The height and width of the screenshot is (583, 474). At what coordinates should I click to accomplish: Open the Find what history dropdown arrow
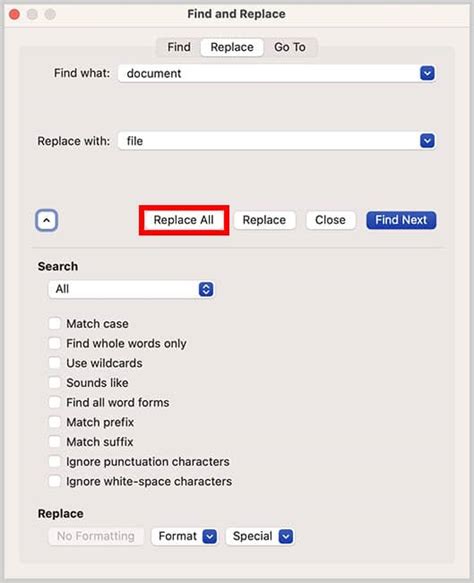tap(427, 73)
